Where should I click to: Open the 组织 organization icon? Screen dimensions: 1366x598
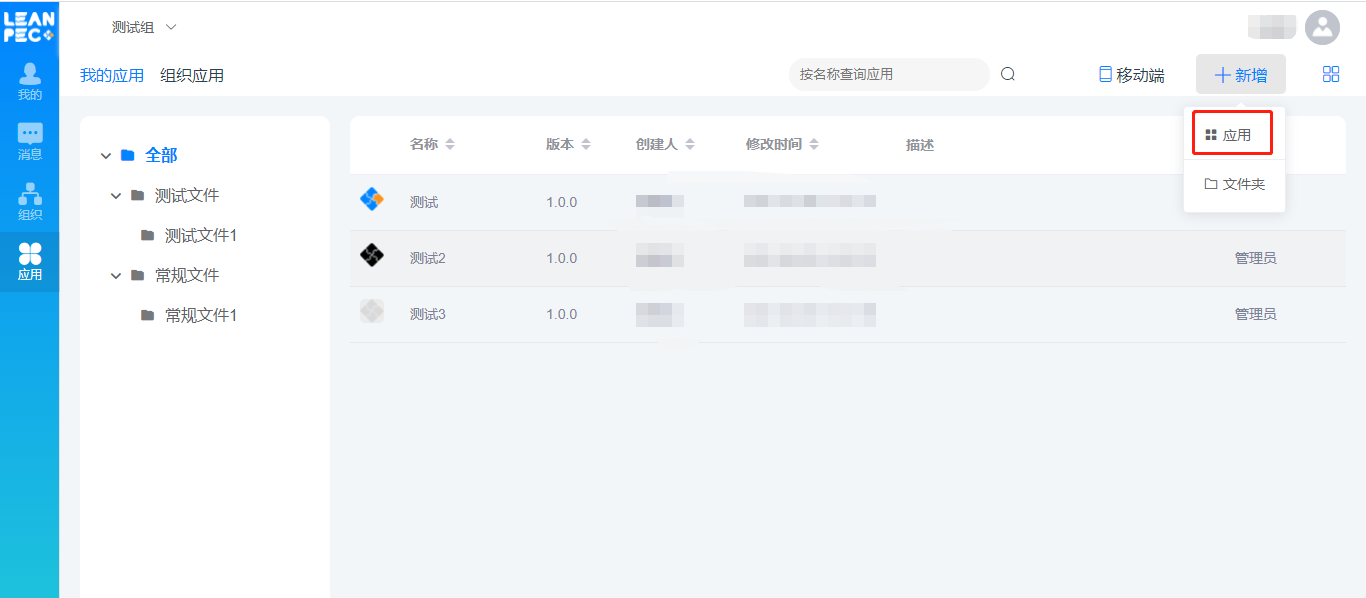[x=30, y=201]
